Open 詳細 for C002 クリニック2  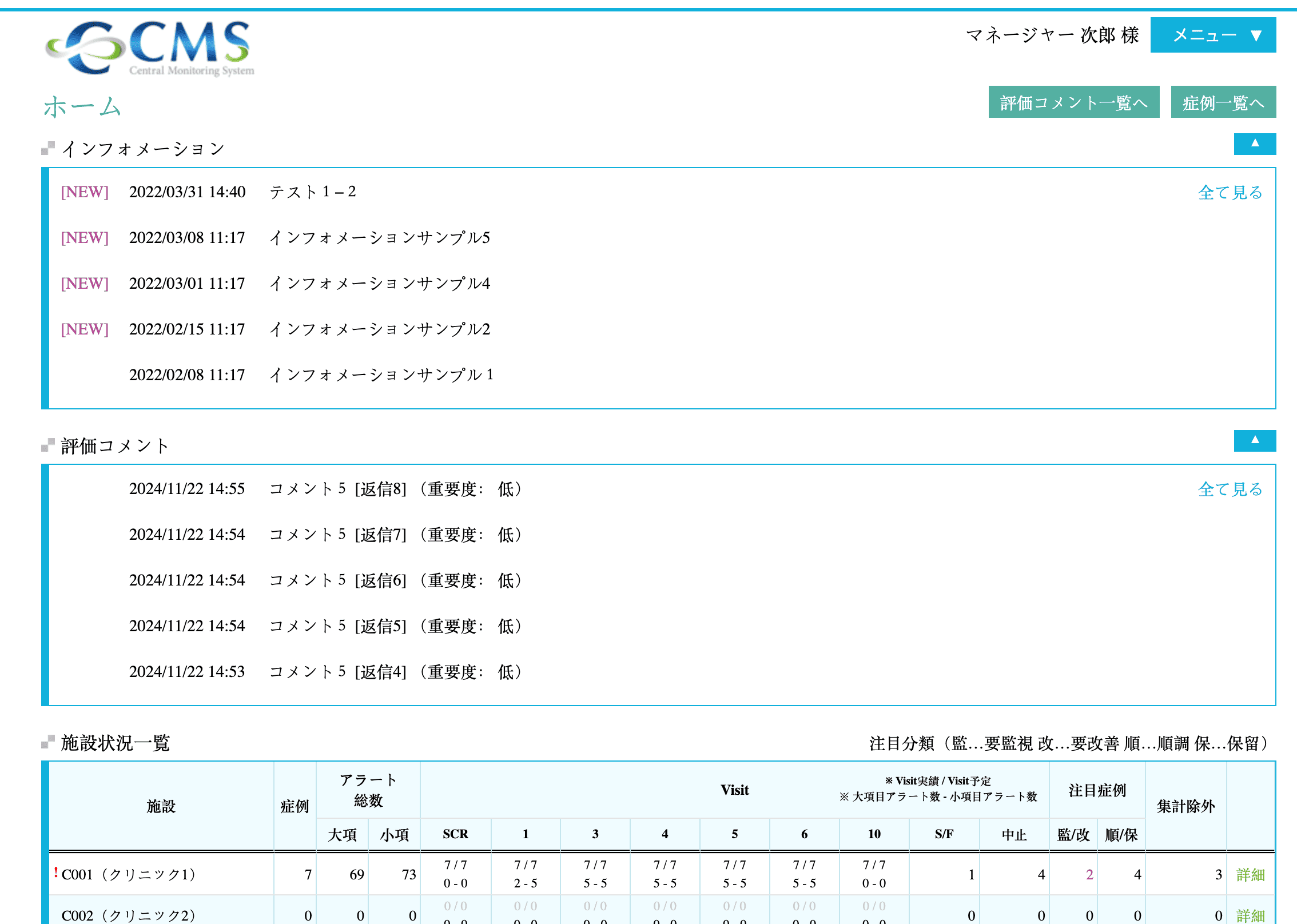pos(1250,915)
